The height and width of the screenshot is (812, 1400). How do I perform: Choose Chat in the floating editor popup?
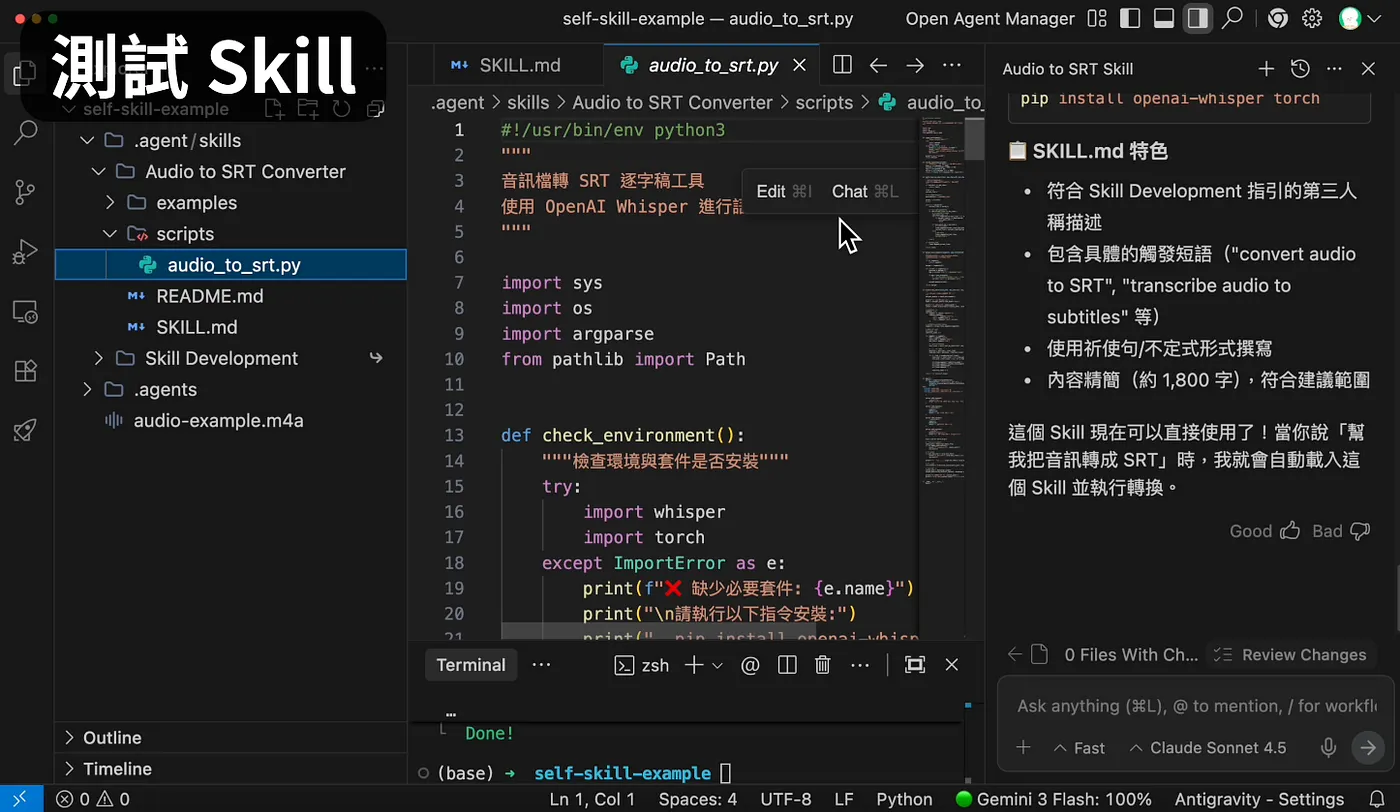click(x=865, y=191)
